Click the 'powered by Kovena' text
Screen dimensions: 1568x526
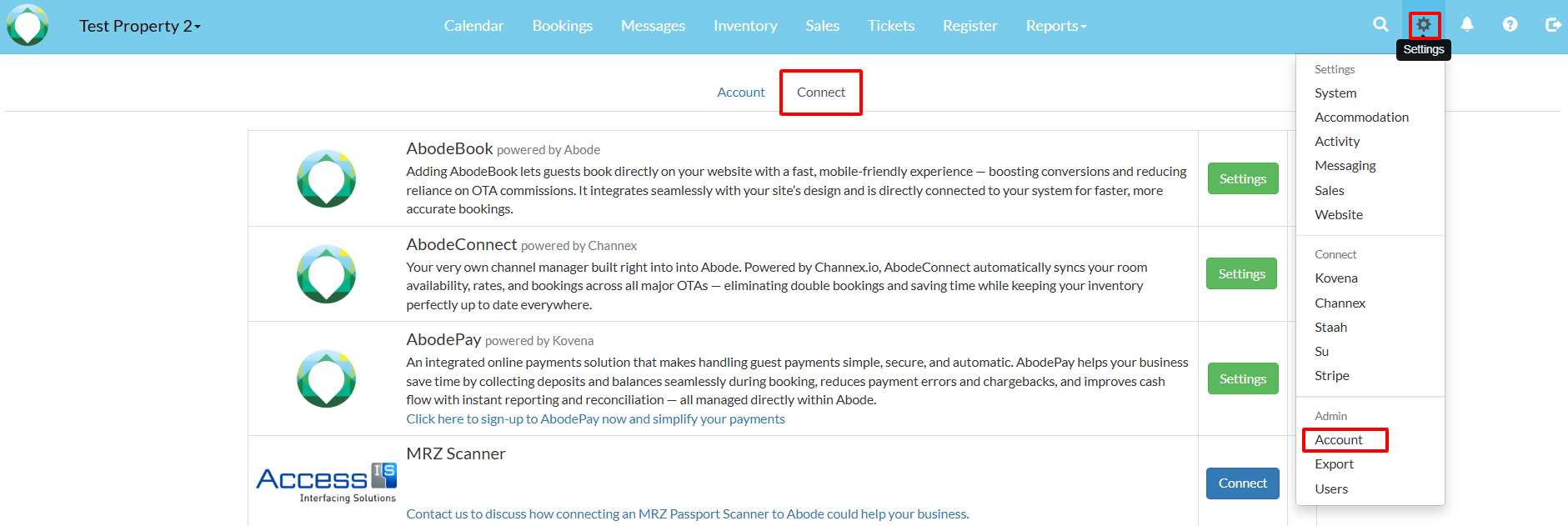[539, 341]
